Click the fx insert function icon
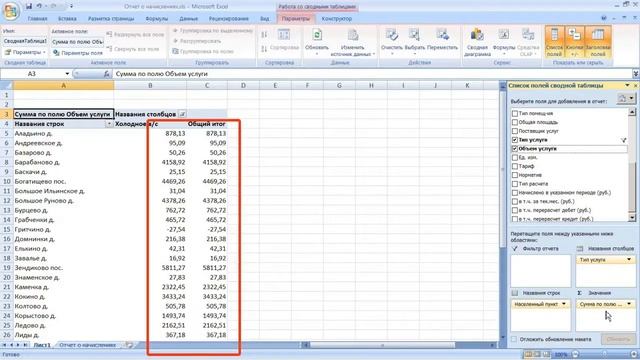This screenshot has height=360, width=640. 107,74
